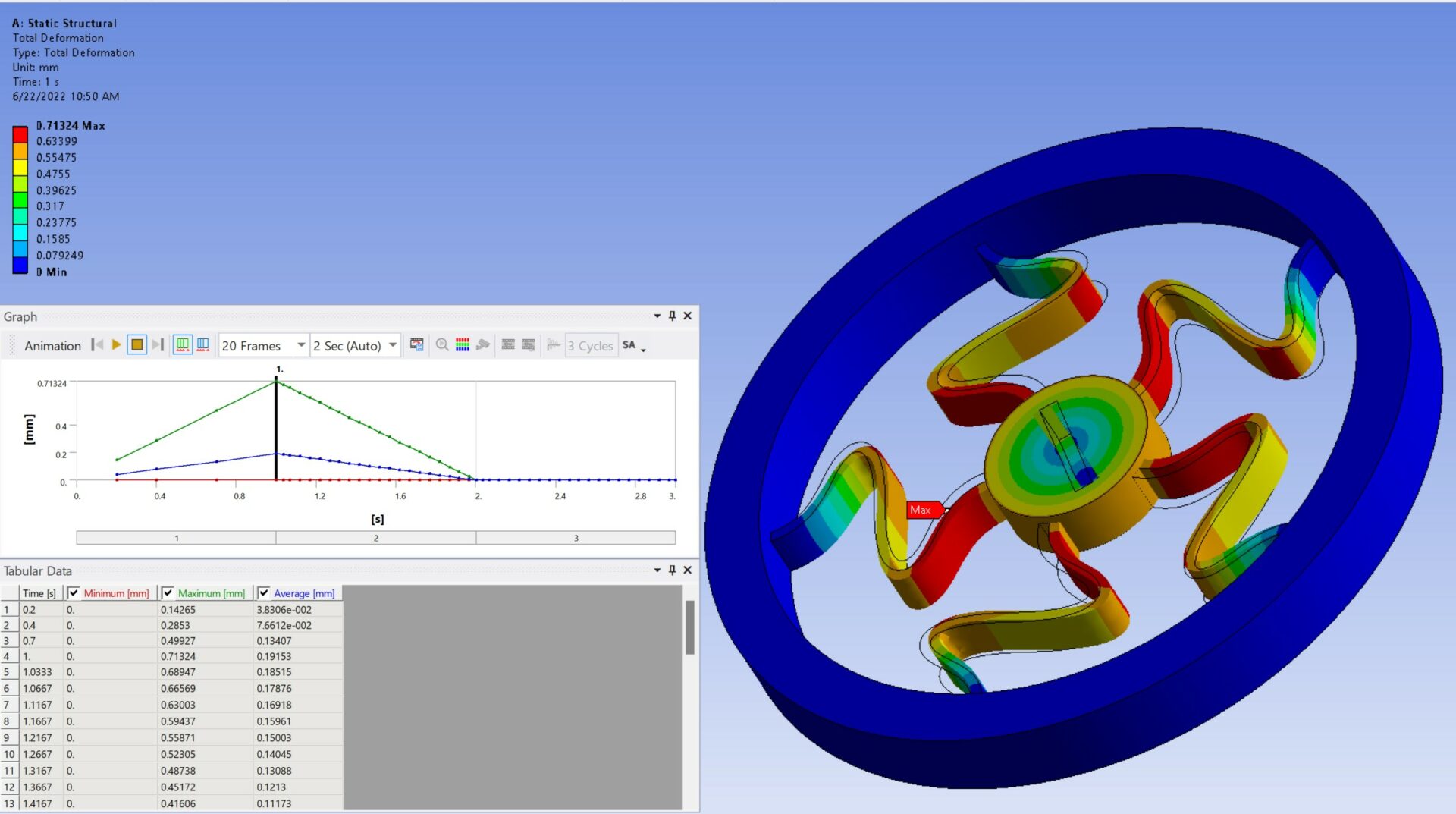
Task: Click the 3 Cycles button
Action: [x=591, y=345]
